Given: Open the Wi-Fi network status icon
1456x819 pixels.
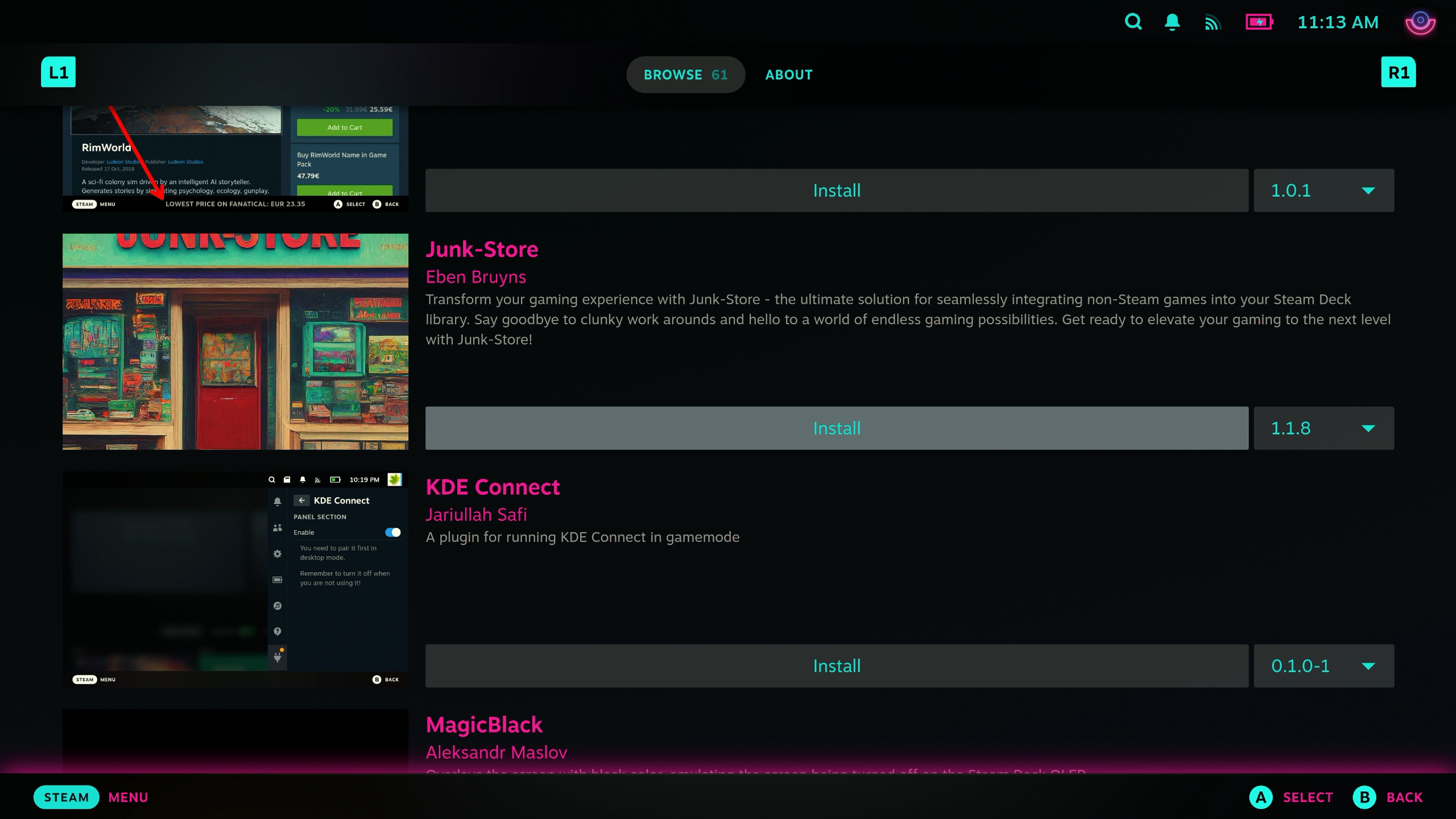Looking at the screenshot, I should click(x=1213, y=22).
